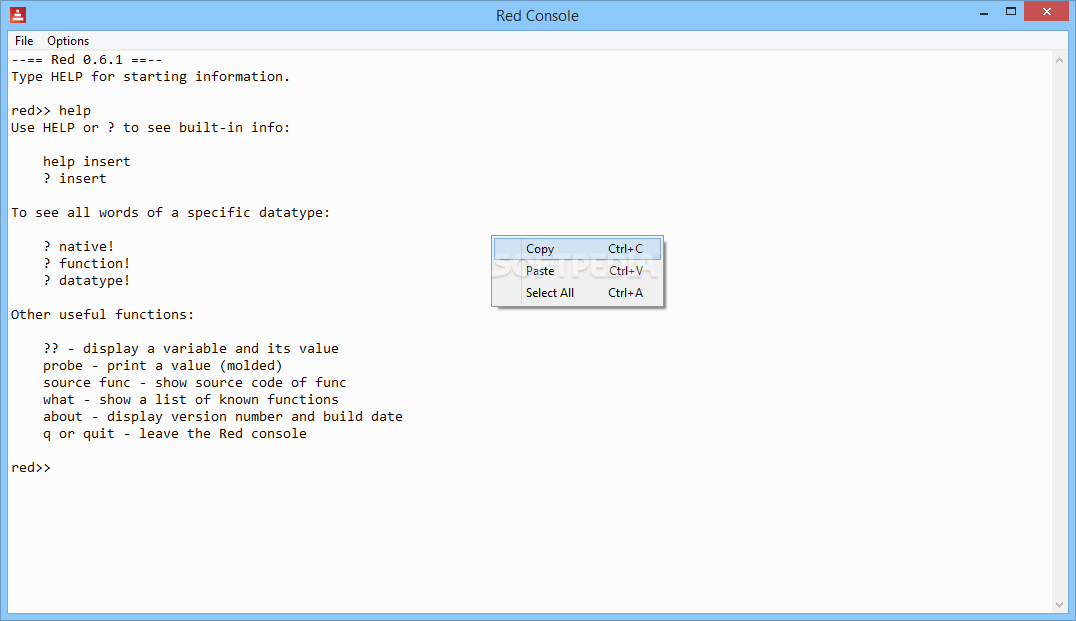This screenshot has height=621, width=1076.
Task: Open the File menu
Action: 24,40
